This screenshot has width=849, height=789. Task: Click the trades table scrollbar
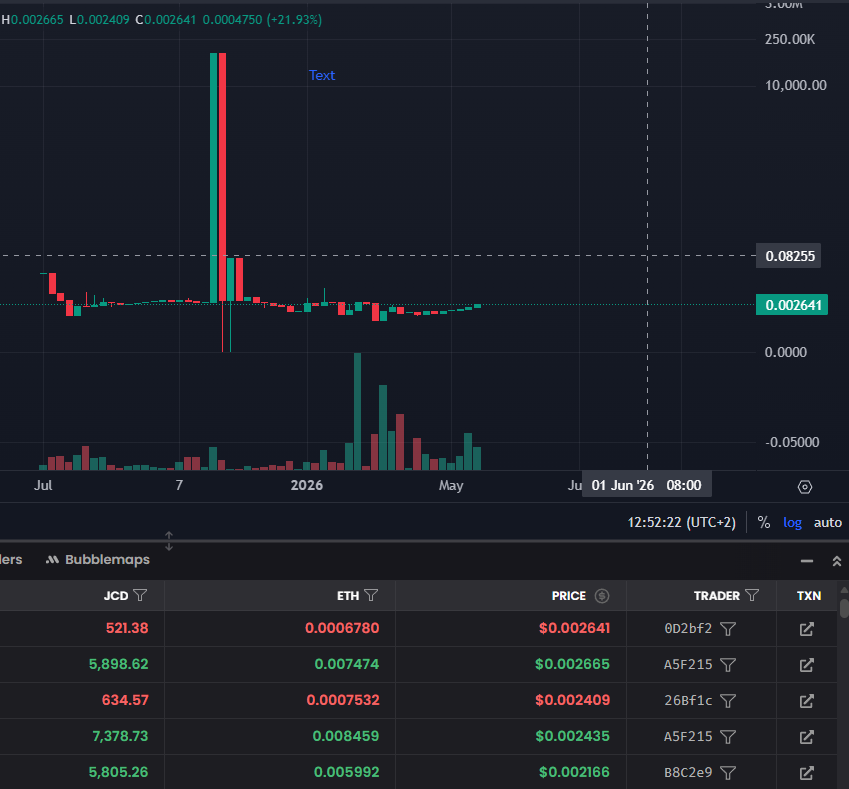pos(844,608)
